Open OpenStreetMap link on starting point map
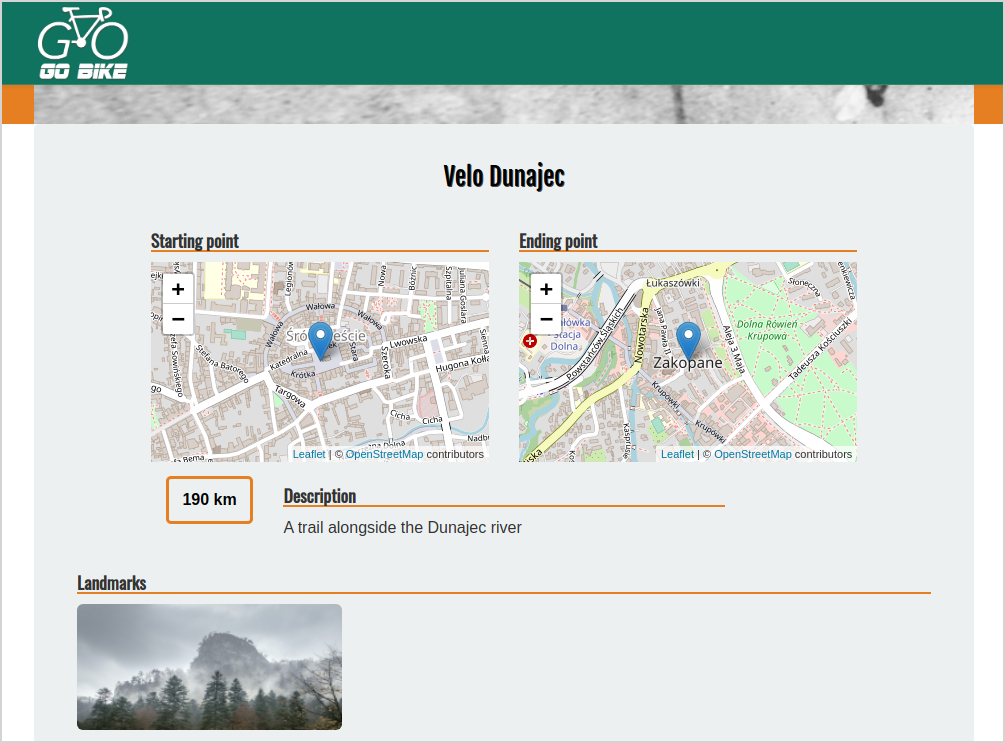The image size is (1005, 743). (x=384, y=454)
